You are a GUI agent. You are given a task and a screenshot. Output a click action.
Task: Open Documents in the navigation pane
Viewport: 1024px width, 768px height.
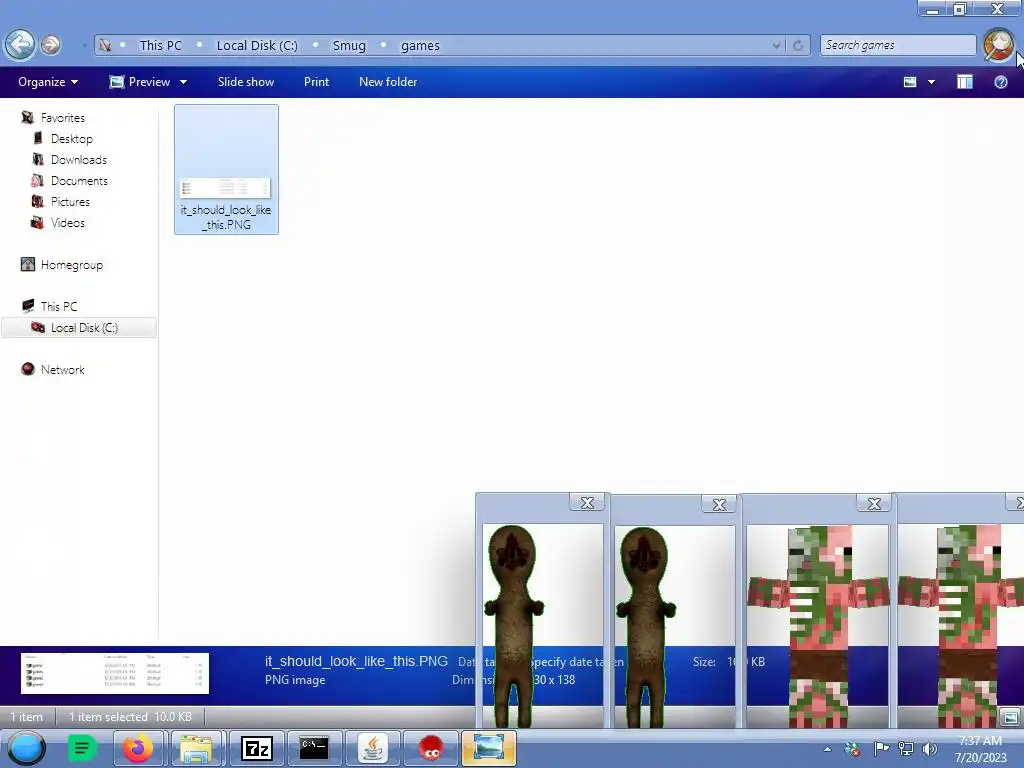79,180
